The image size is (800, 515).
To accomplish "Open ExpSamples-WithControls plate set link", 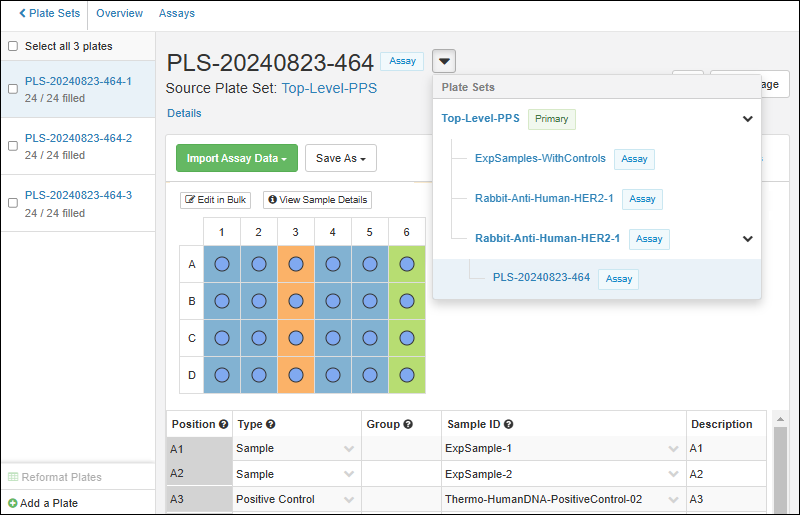I will coord(540,158).
